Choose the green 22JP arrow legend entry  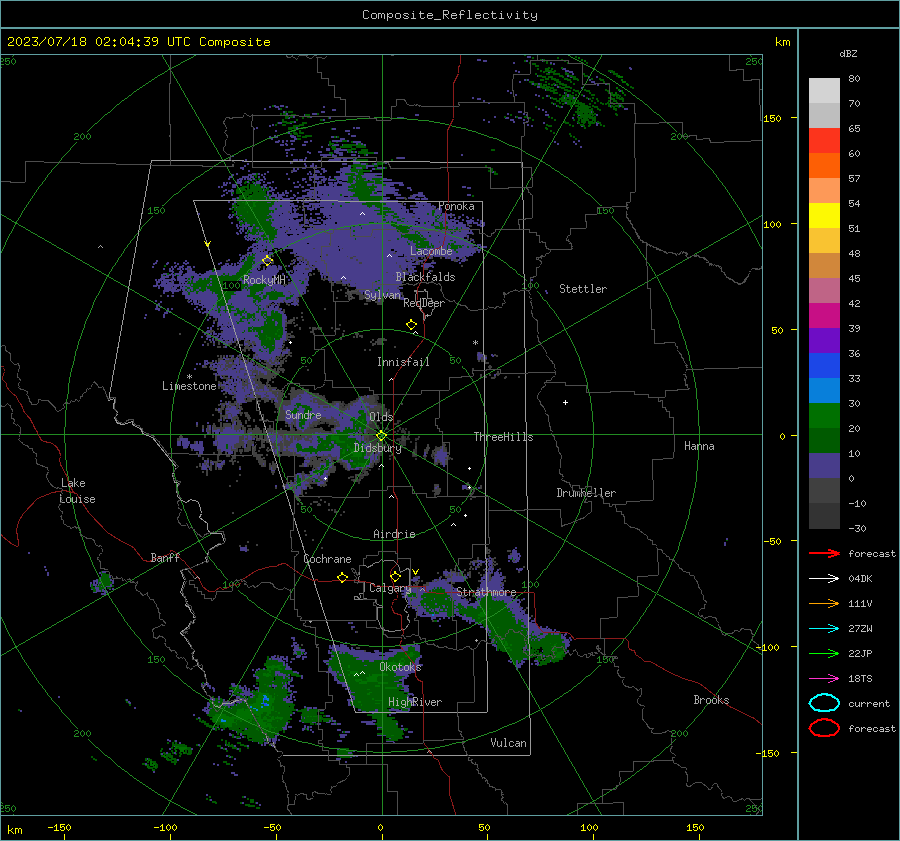824,653
